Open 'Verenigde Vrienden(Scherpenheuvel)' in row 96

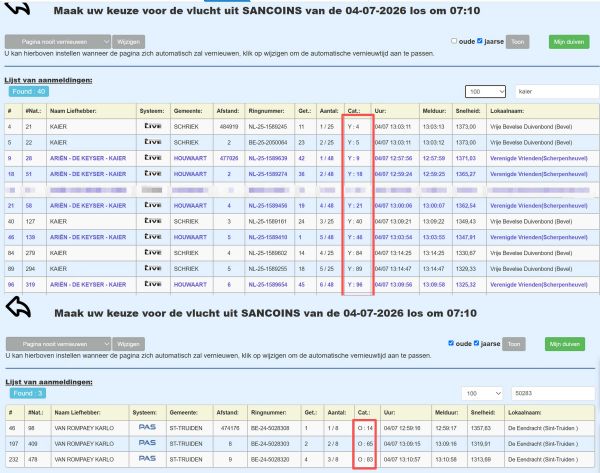(539, 284)
